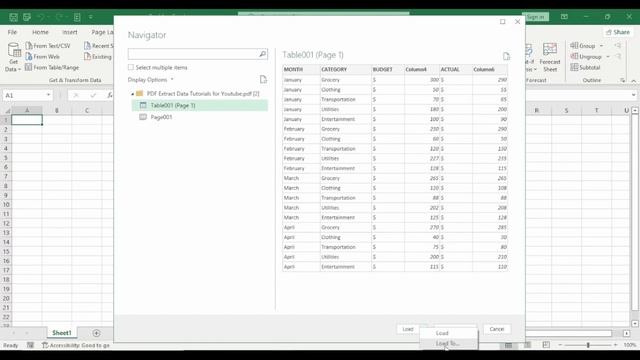Click the Get Data icon

14,50
